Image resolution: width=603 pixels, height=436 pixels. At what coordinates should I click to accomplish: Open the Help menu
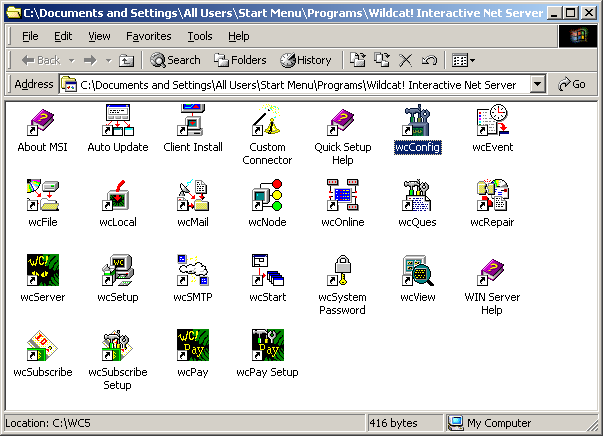pyautogui.click(x=238, y=37)
